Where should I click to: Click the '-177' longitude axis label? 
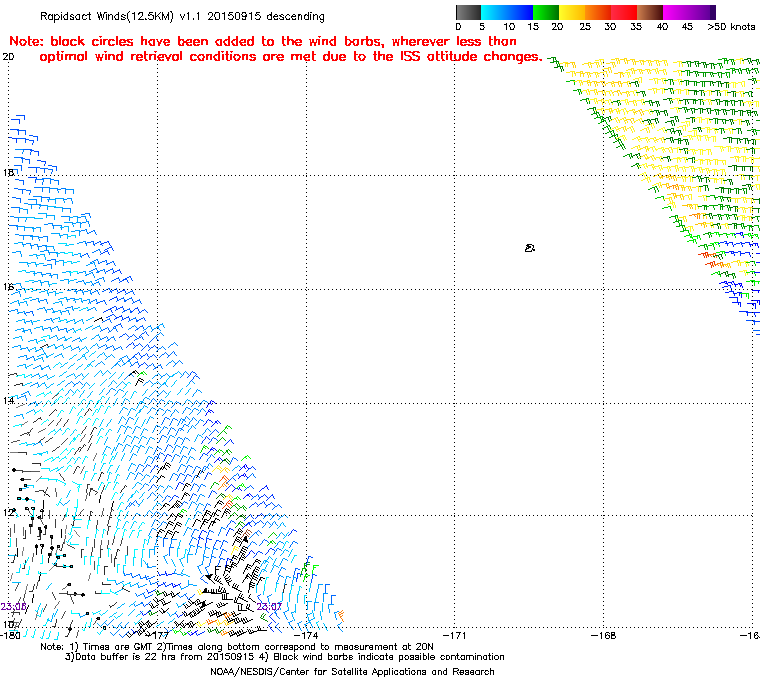click(x=158, y=635)
